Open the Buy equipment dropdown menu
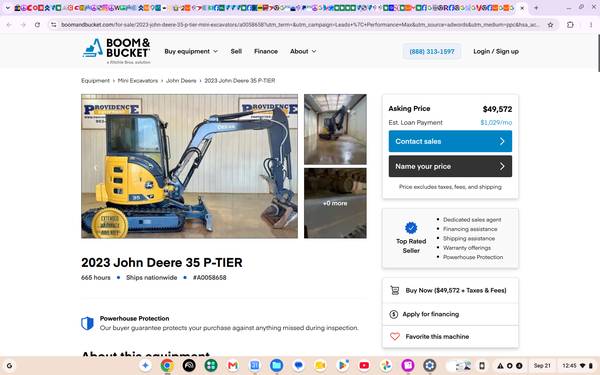Viewport: 600px width, 375px height. (x=191, y=51)
